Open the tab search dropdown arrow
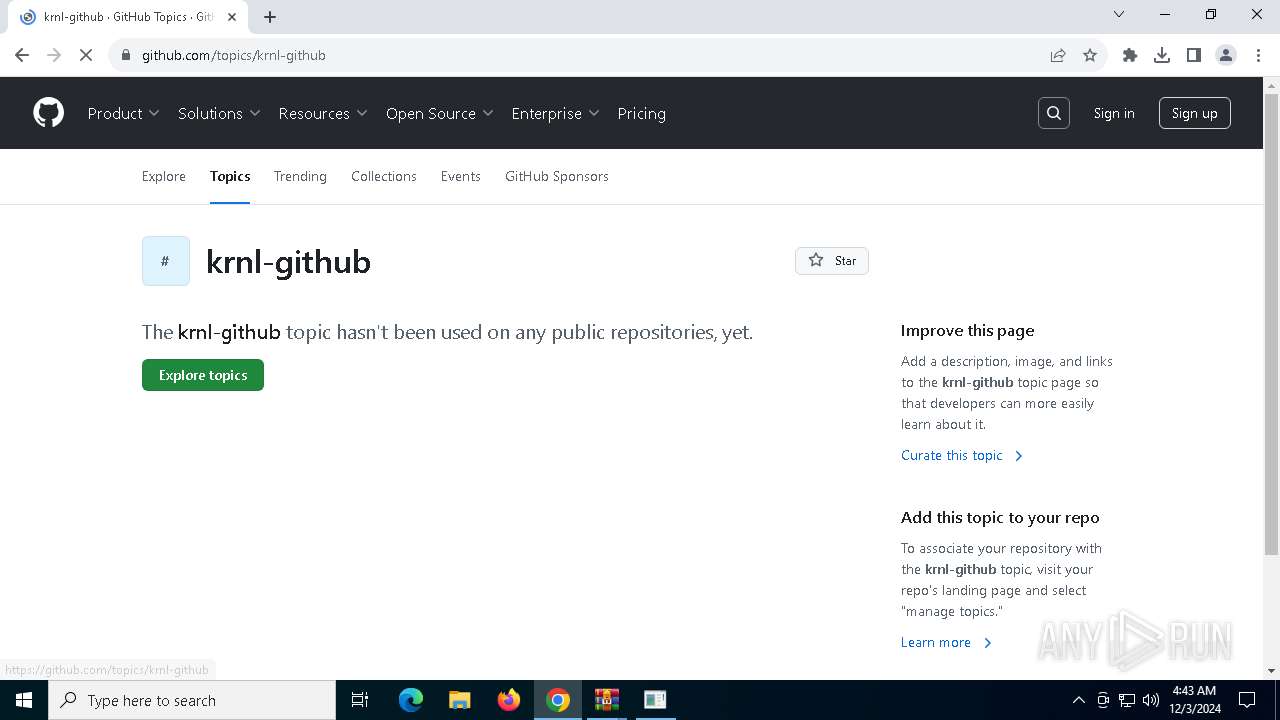 click(x=1119, y=14)
